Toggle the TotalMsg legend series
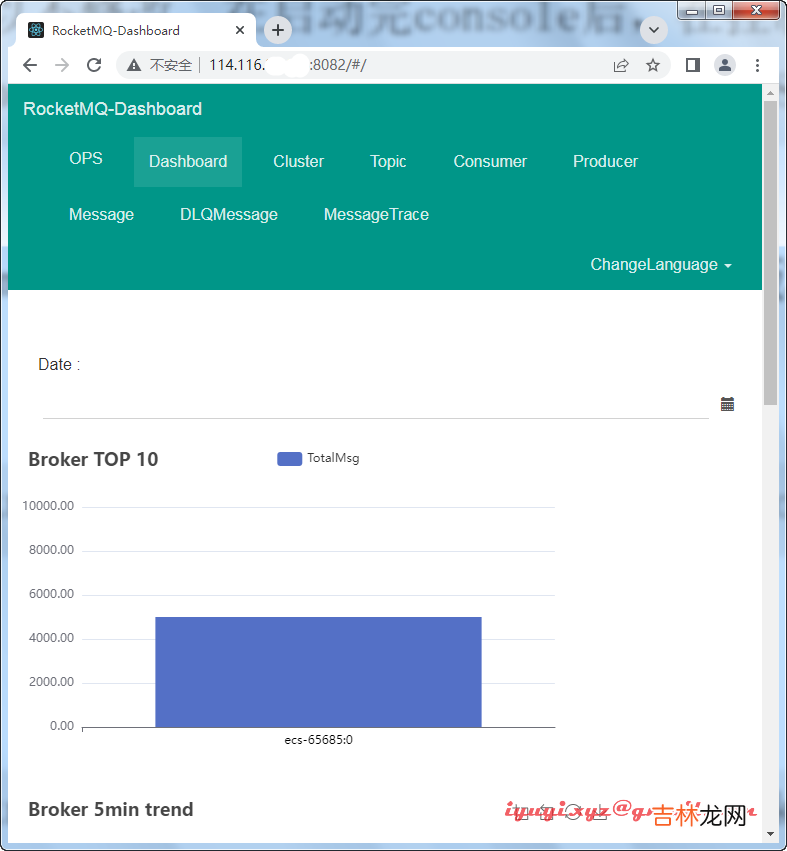 coord(318,458)
